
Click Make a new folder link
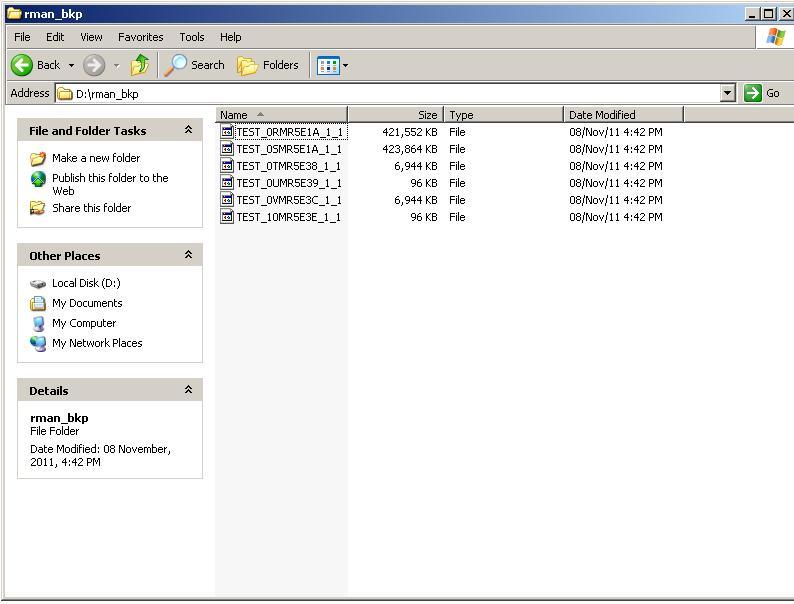[x=96, y=158]
